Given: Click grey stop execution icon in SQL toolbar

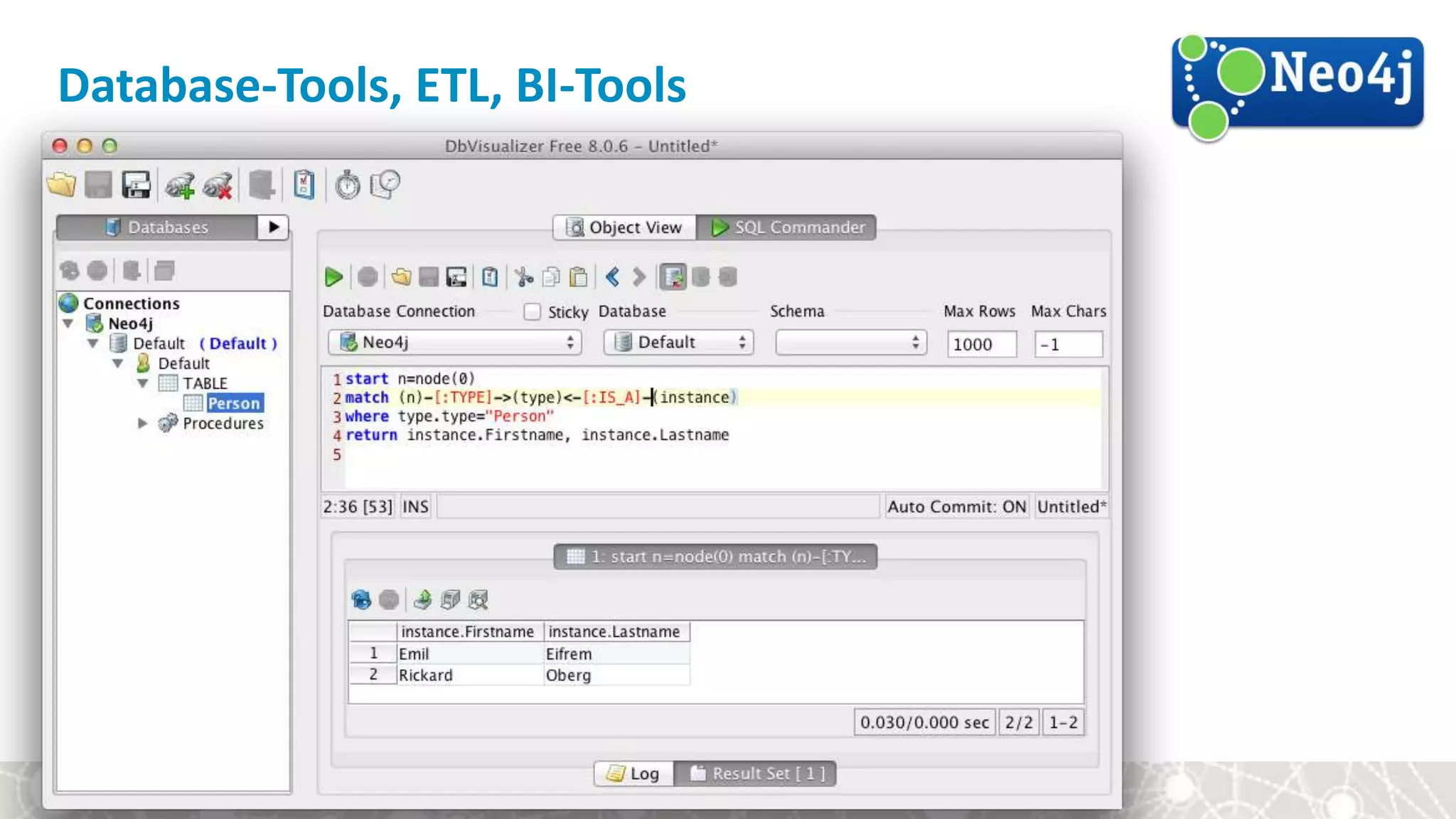Looking at the screenshot, I should click(x=368, y=277).
